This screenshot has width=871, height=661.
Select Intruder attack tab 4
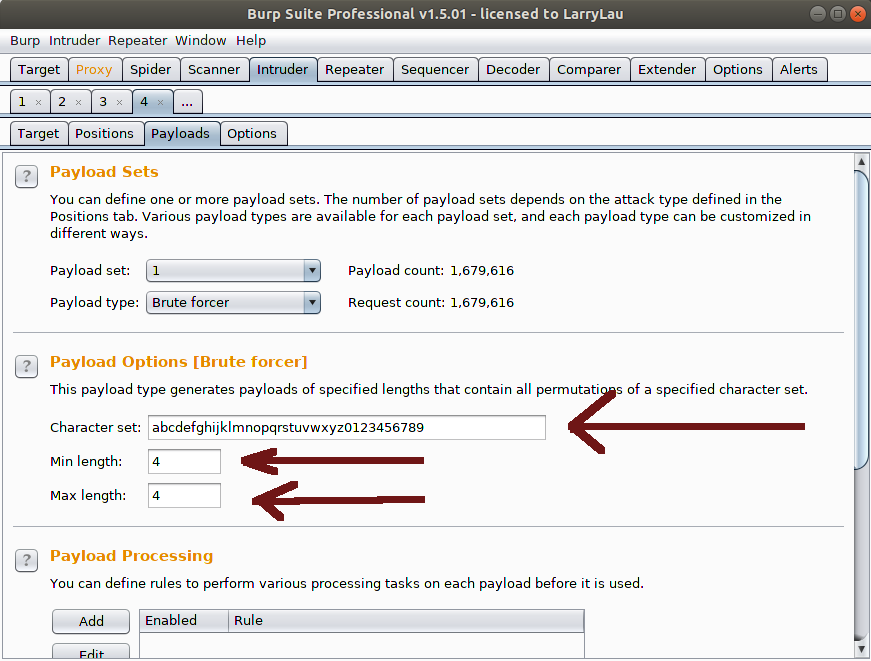144,102
